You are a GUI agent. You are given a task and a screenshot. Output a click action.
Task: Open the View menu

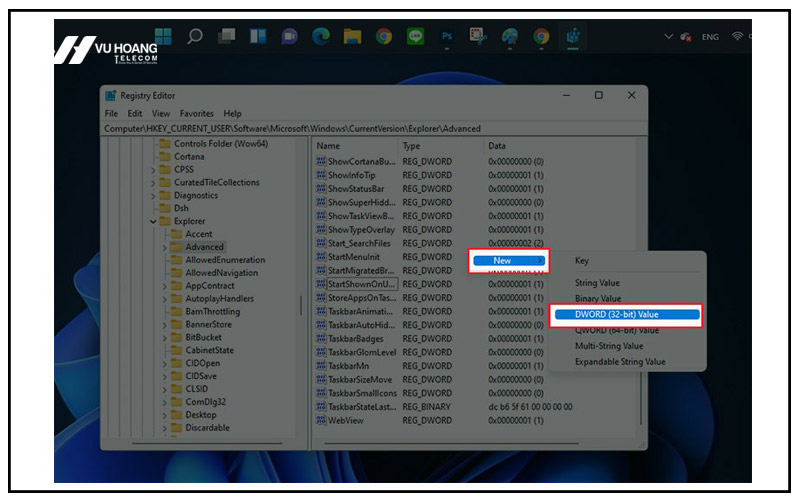[x=161, y=113]
